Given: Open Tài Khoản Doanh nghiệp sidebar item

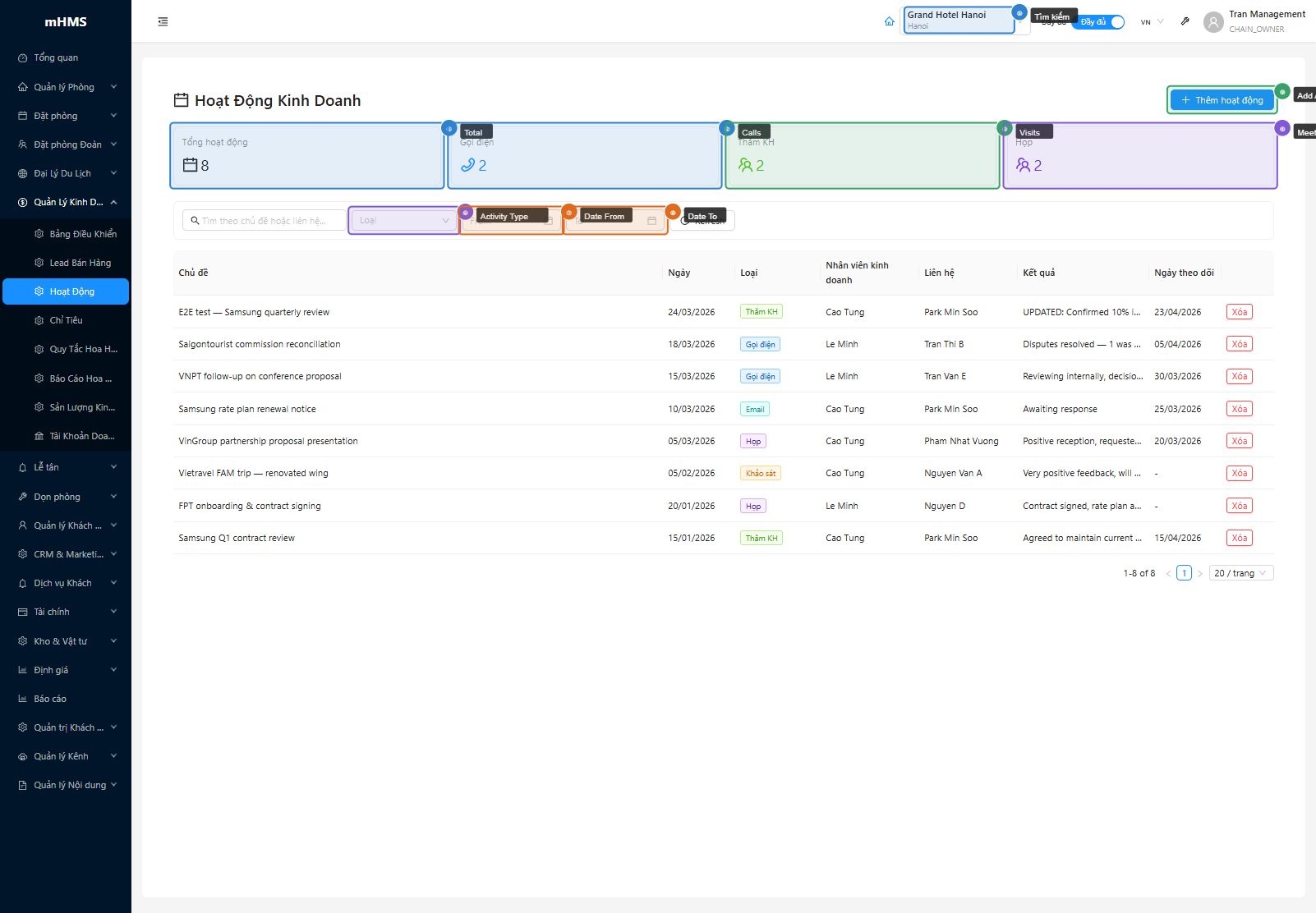Looking at the screenshot, I should (81, 436).
